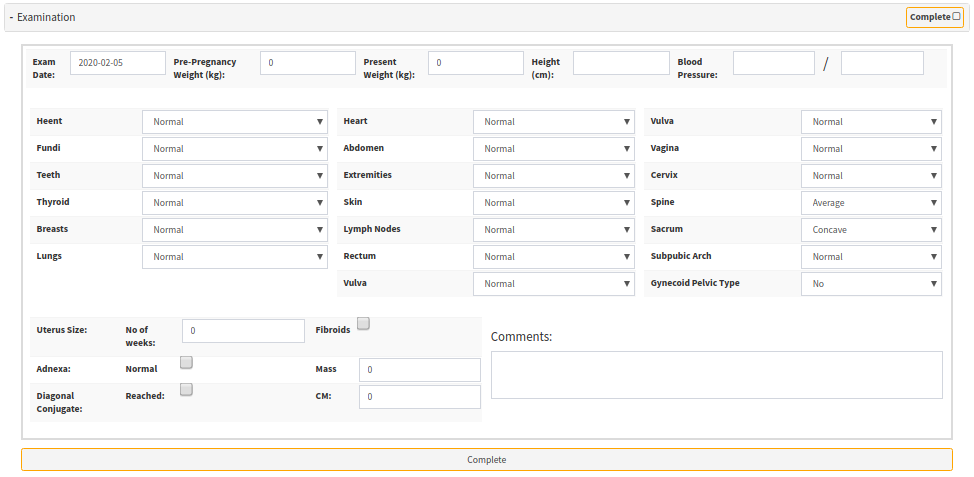Open the Heent dropdown

235,122
